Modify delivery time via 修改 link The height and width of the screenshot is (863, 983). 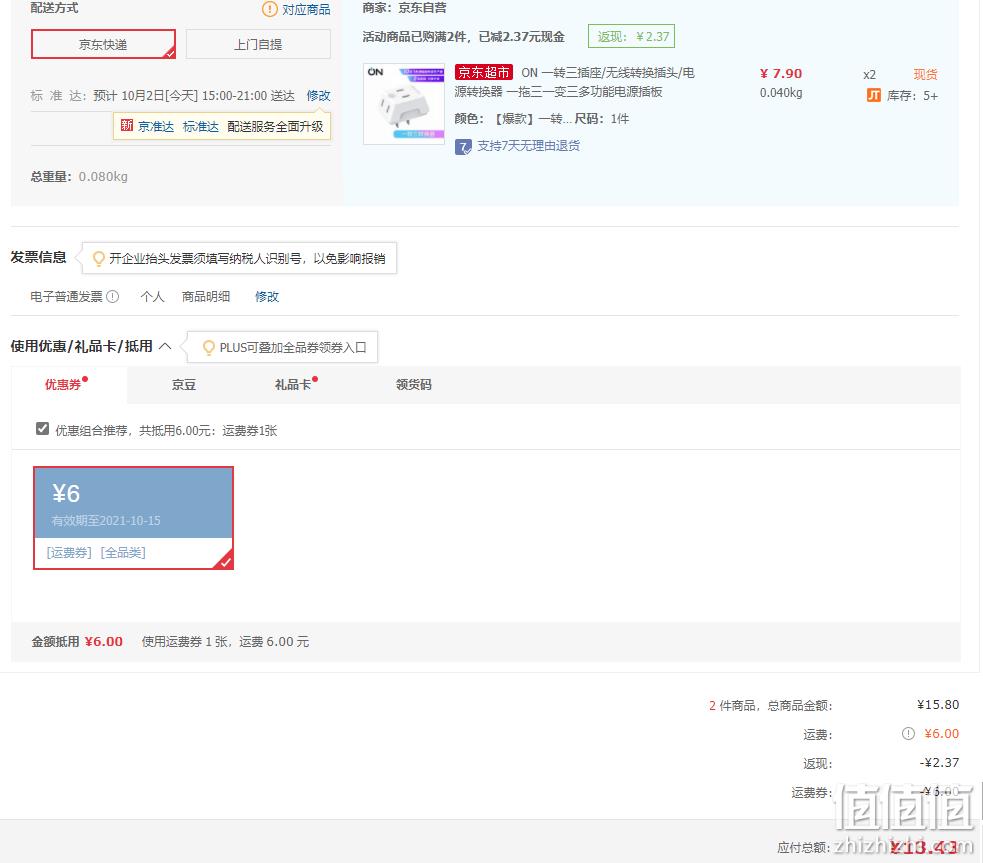(318, 96)
